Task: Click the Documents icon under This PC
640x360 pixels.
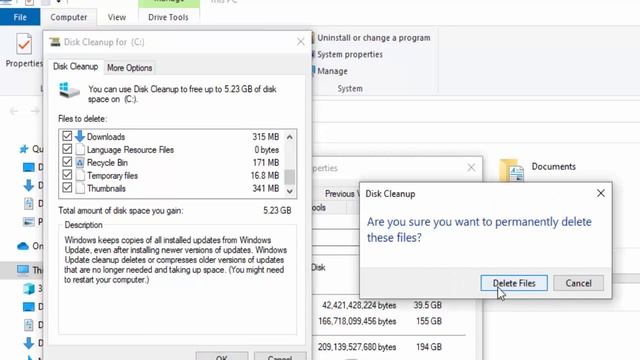Action: tap(29, 325)
